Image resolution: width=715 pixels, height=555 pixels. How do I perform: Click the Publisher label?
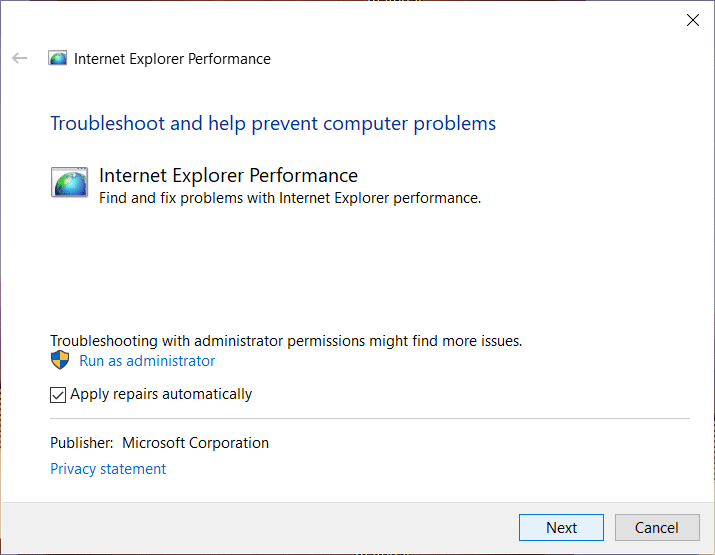pos(82,443)
